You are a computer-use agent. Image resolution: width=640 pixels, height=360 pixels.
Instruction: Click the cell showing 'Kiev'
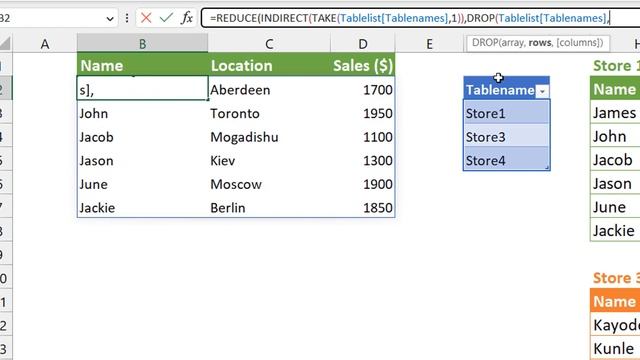[269, 161]
